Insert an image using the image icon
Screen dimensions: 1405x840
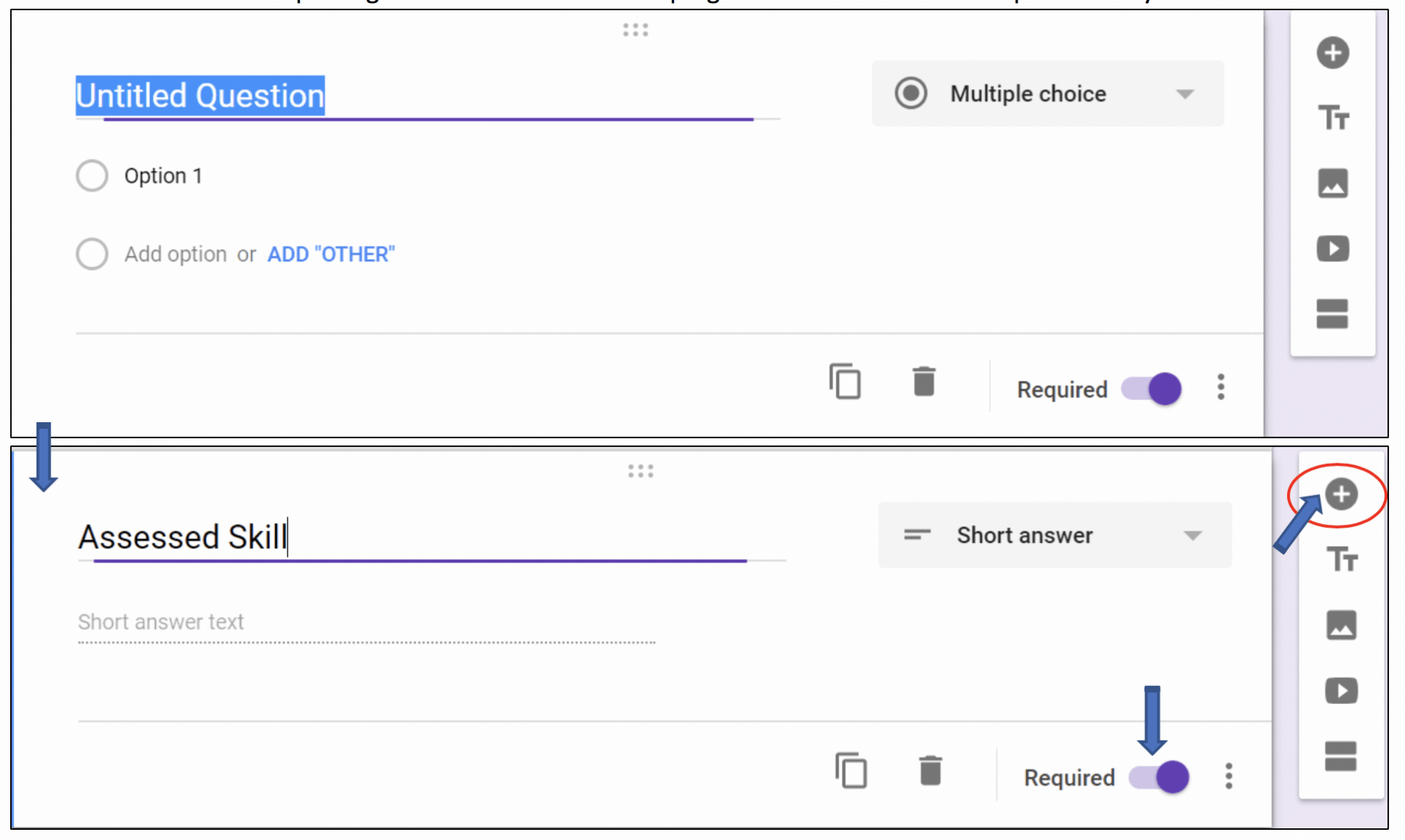tap(1333, 184)
